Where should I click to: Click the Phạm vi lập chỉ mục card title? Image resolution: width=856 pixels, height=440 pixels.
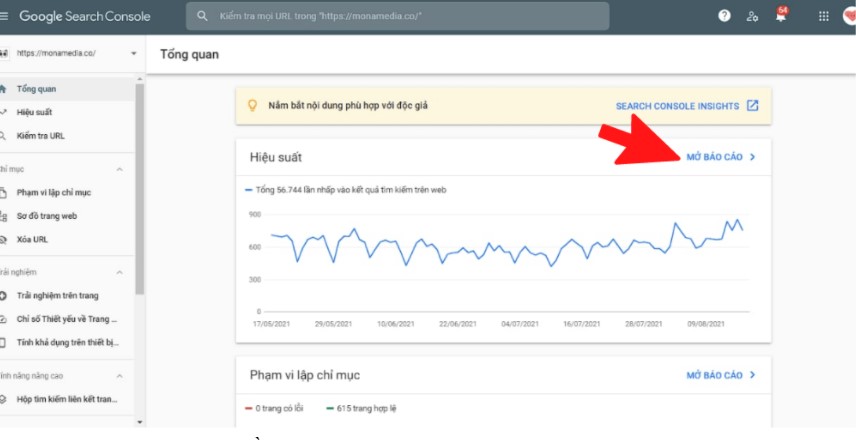(x=305, y=376)
